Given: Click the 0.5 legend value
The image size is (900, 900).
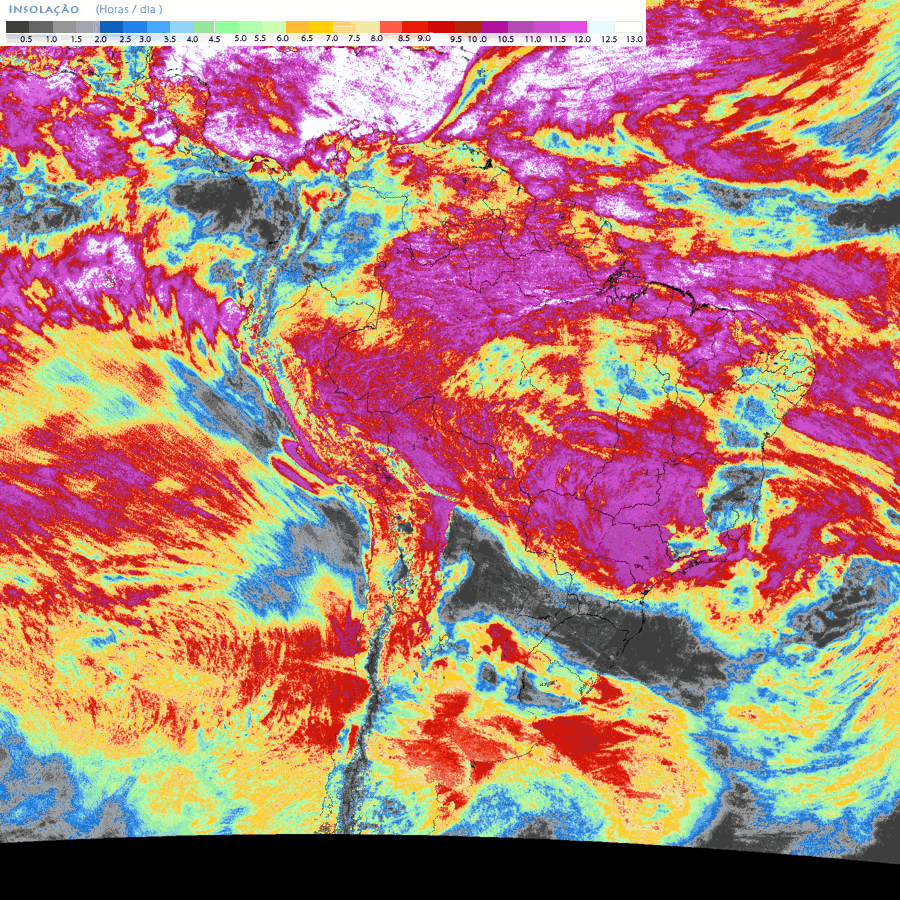Looking at the screenshot, I should click(x=26, y=39).
